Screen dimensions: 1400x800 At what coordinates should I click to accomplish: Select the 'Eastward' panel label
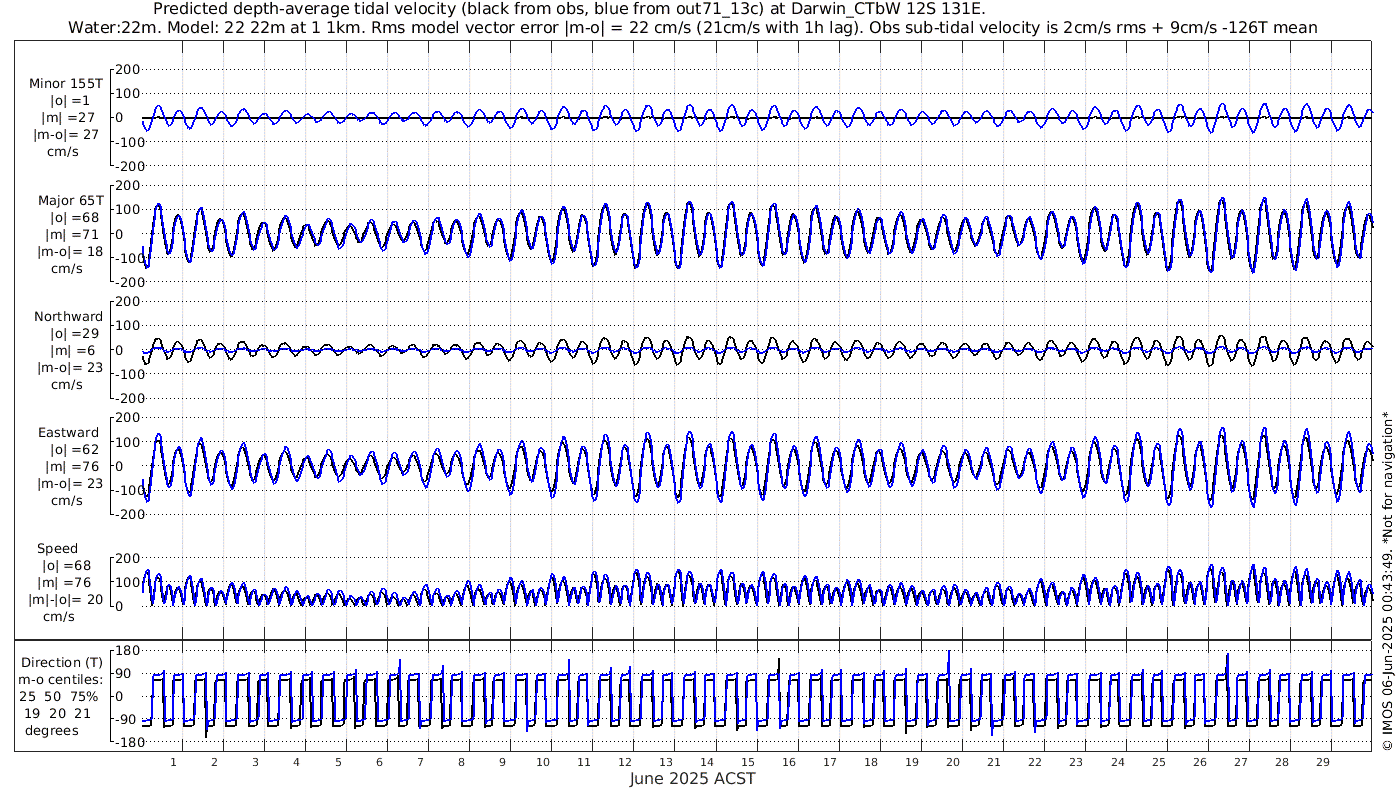click(68, 433)
